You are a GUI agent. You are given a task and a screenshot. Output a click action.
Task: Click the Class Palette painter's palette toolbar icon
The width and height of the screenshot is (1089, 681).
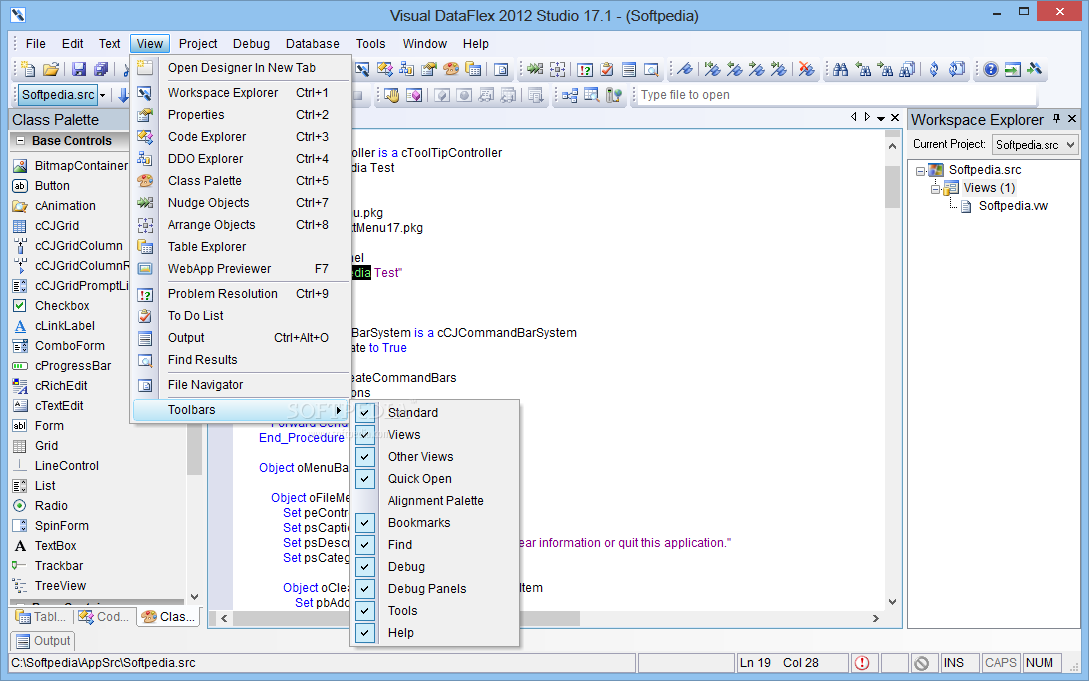[451, 69]
